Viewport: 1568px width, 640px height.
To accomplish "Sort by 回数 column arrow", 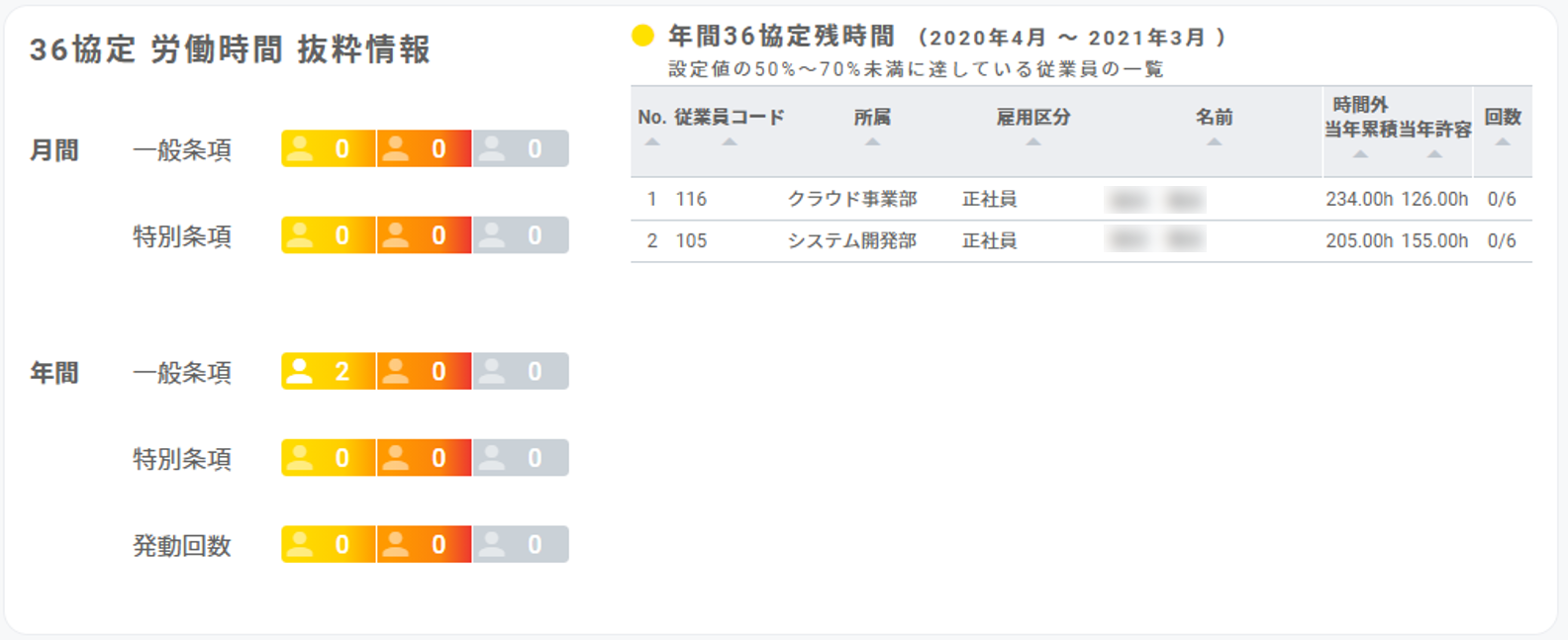I will [1503, 142].
